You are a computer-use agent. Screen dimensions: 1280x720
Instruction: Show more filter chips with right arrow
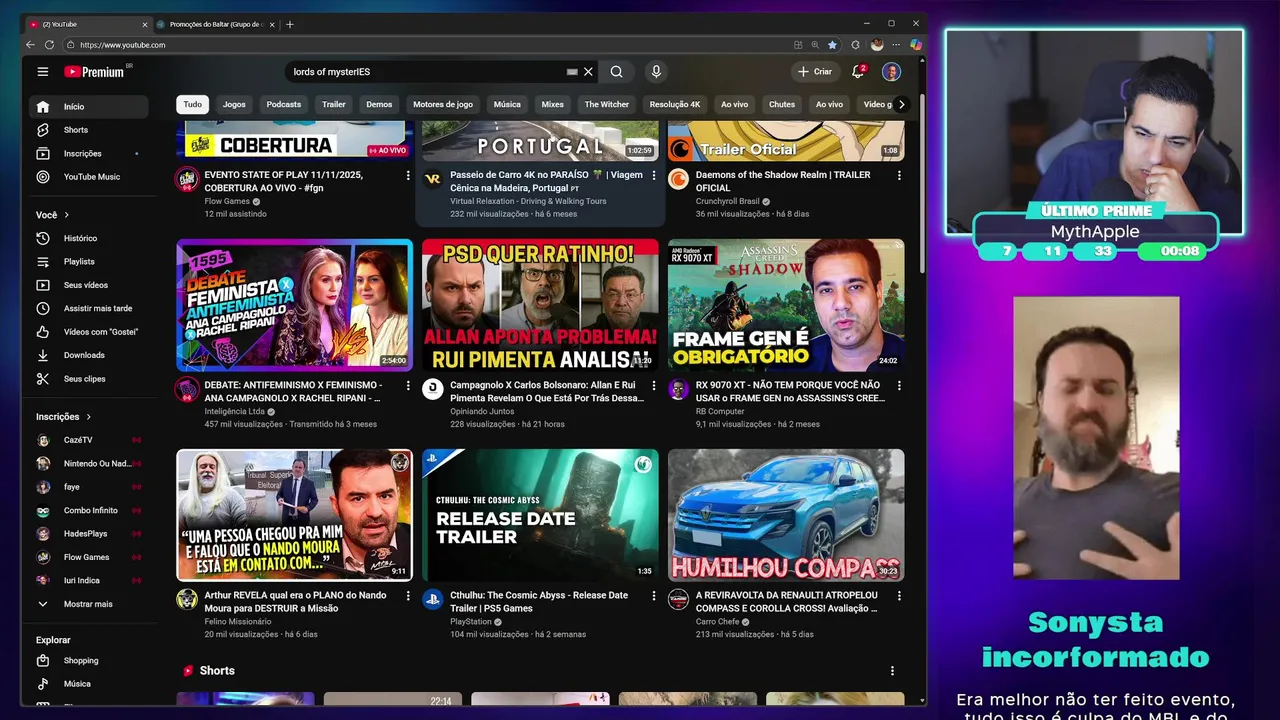click(x=901, y=104)
